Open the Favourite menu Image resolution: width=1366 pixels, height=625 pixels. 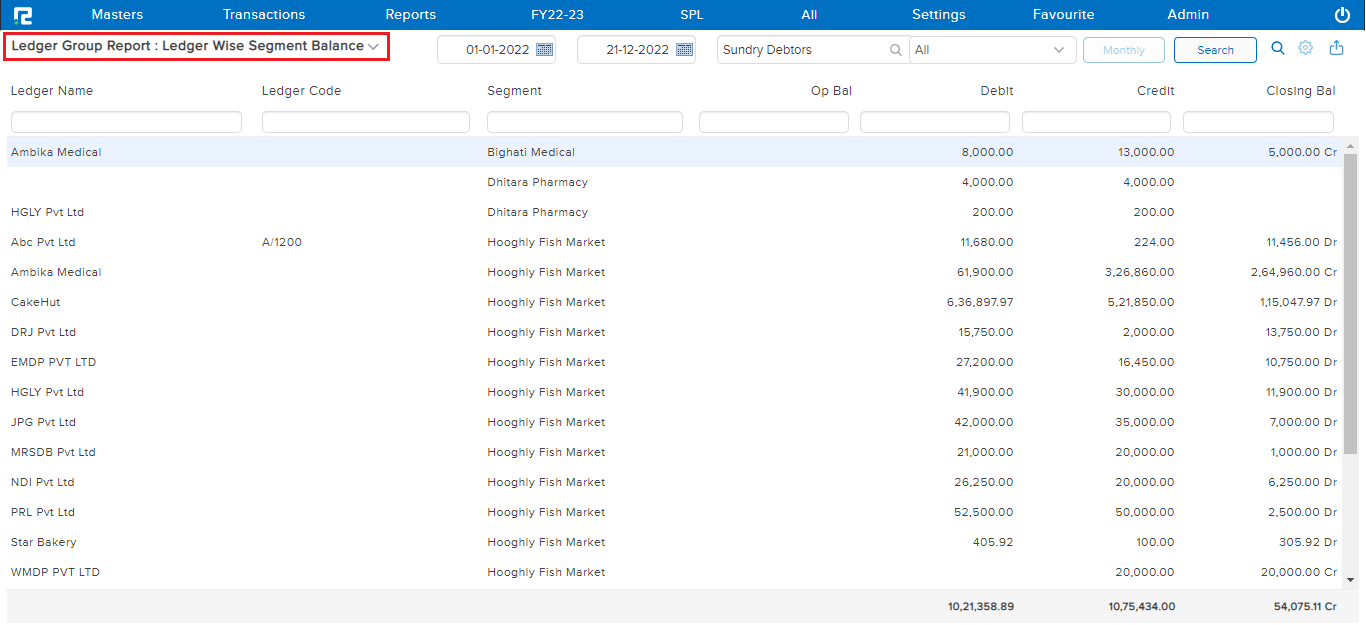[x=1063, y=14]
